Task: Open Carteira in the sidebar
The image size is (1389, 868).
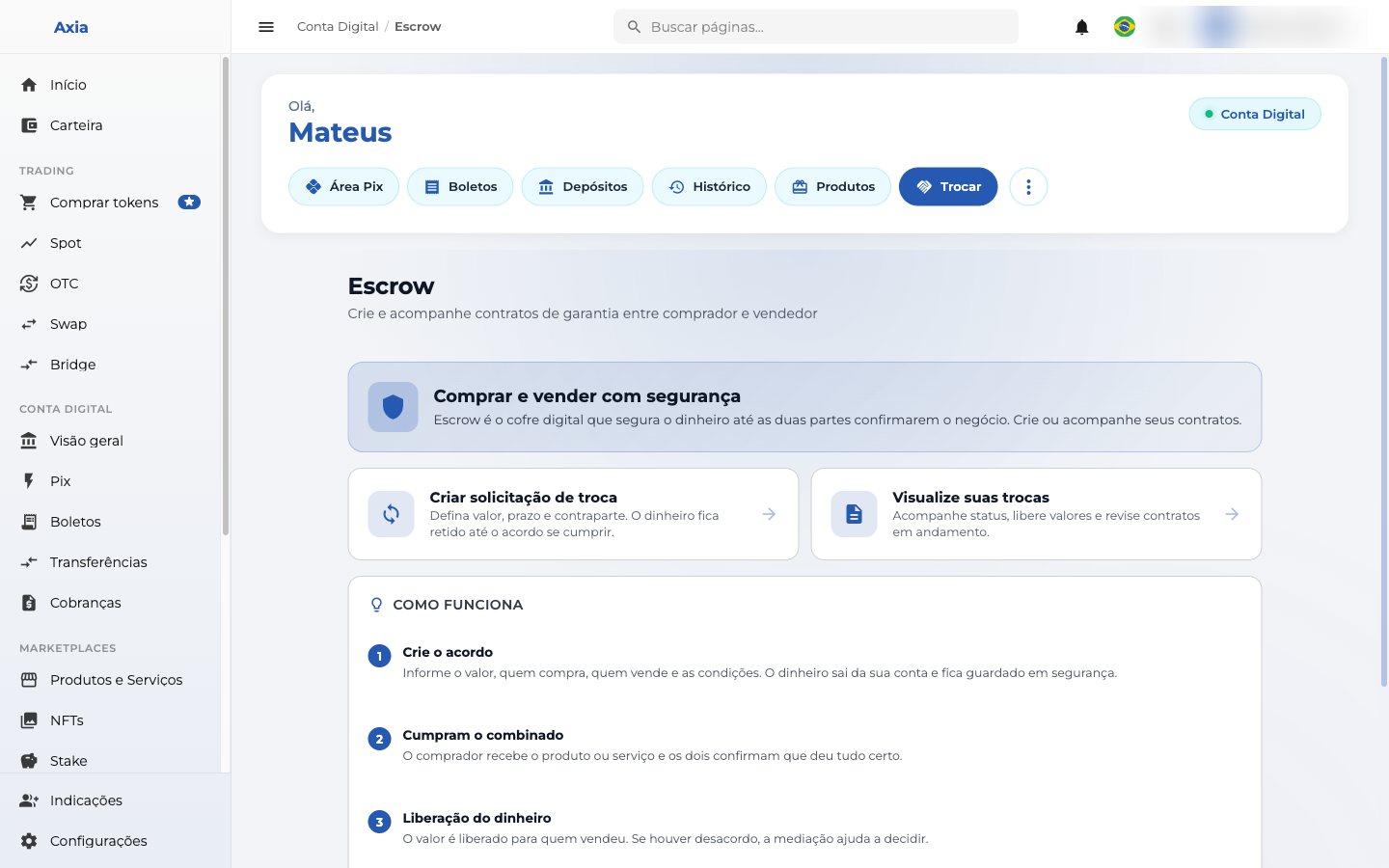Action: [x=110, y=125]
